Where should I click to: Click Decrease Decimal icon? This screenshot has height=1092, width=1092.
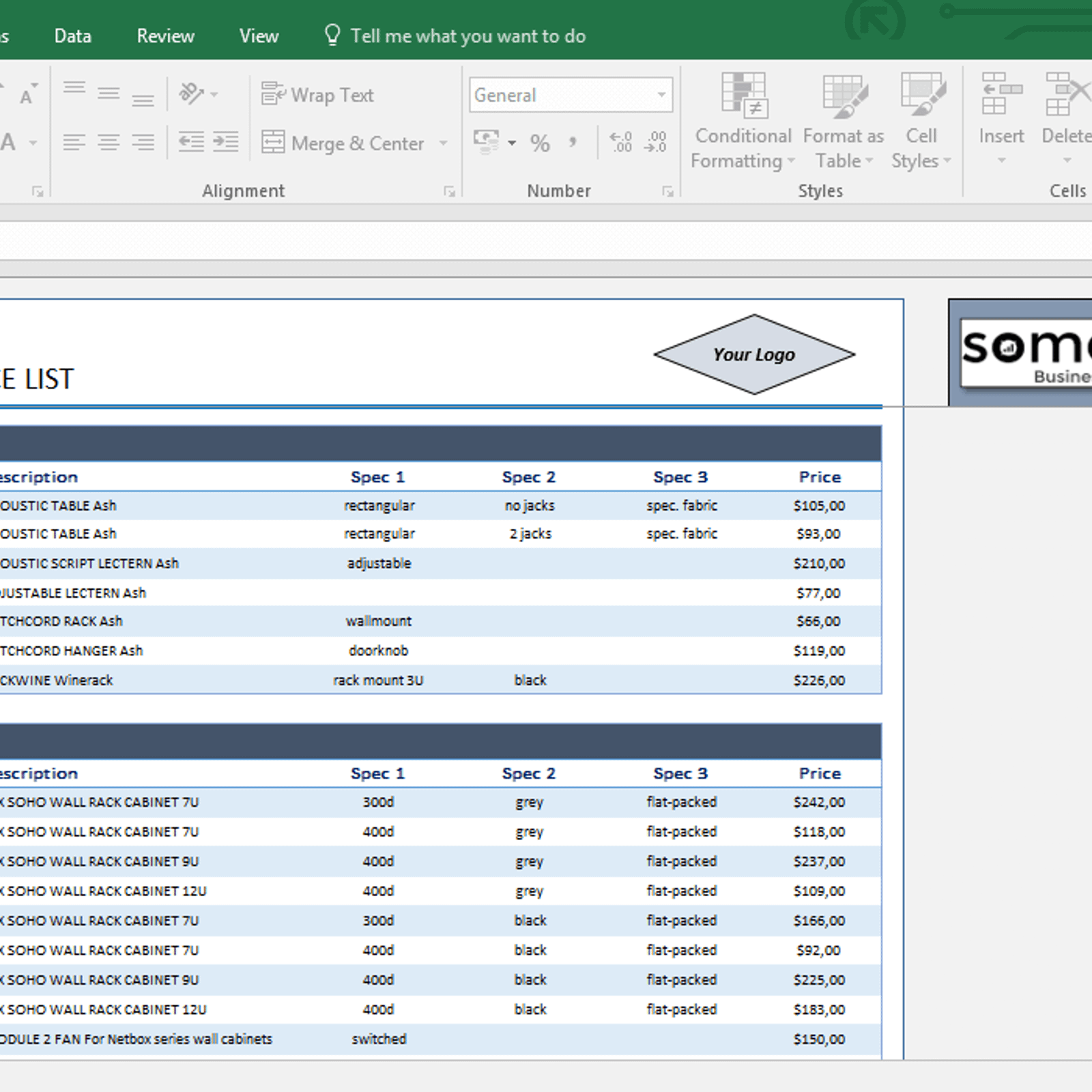[655, 142]
